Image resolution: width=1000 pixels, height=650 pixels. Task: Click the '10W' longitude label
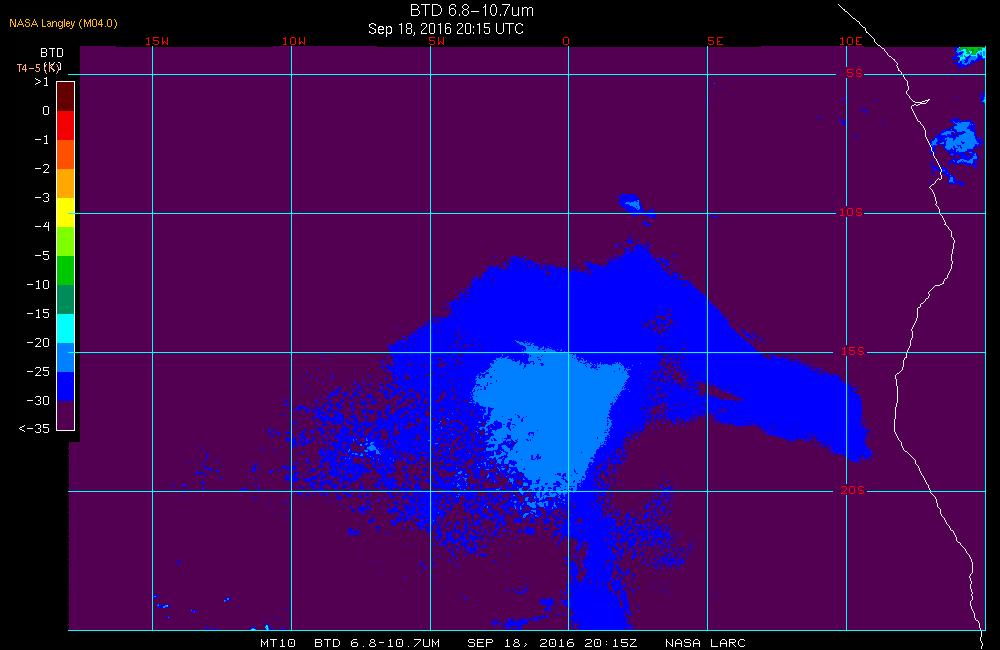(294, 41)
